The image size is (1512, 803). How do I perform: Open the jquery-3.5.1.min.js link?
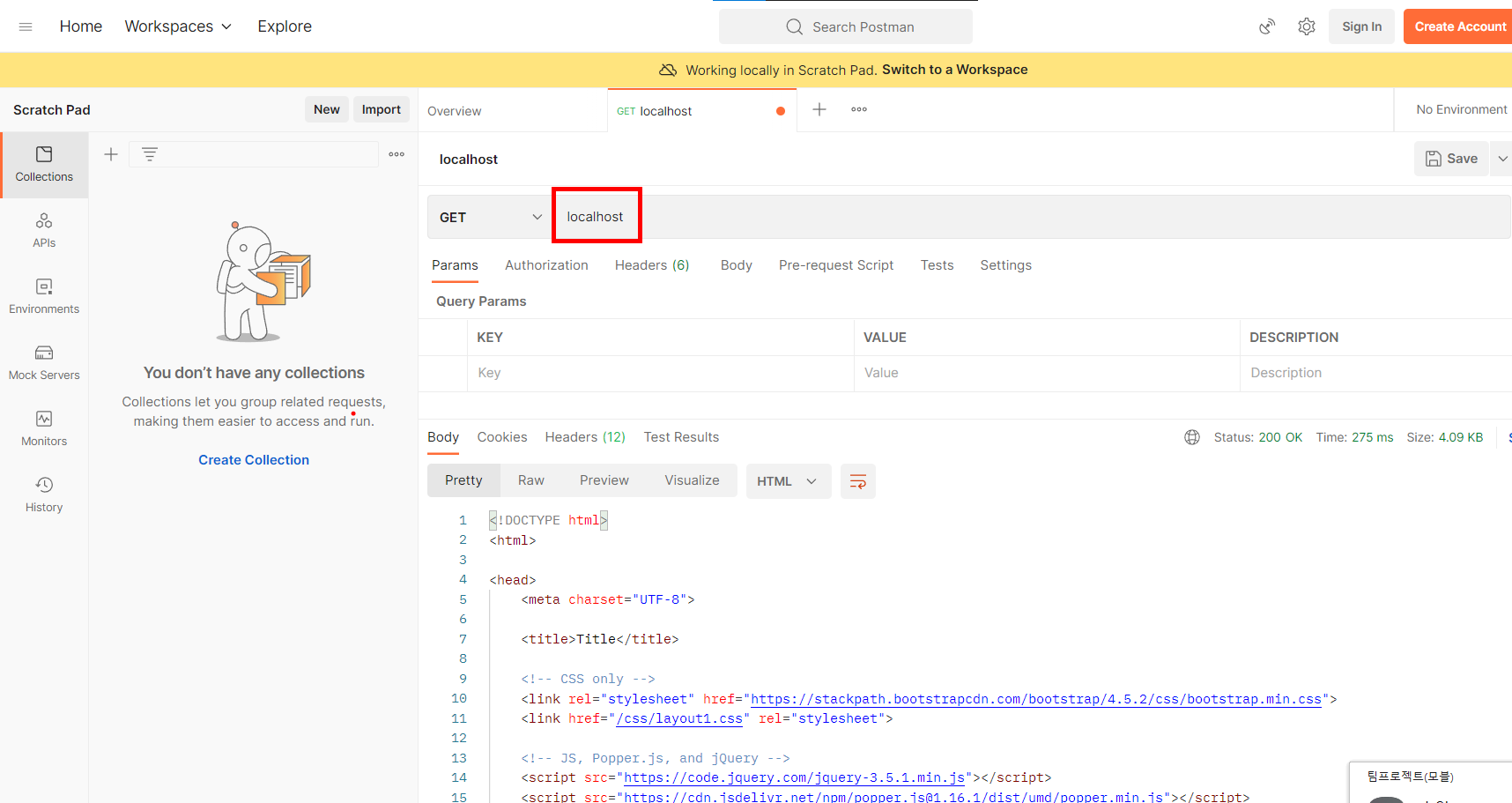(x=795, y=778)
